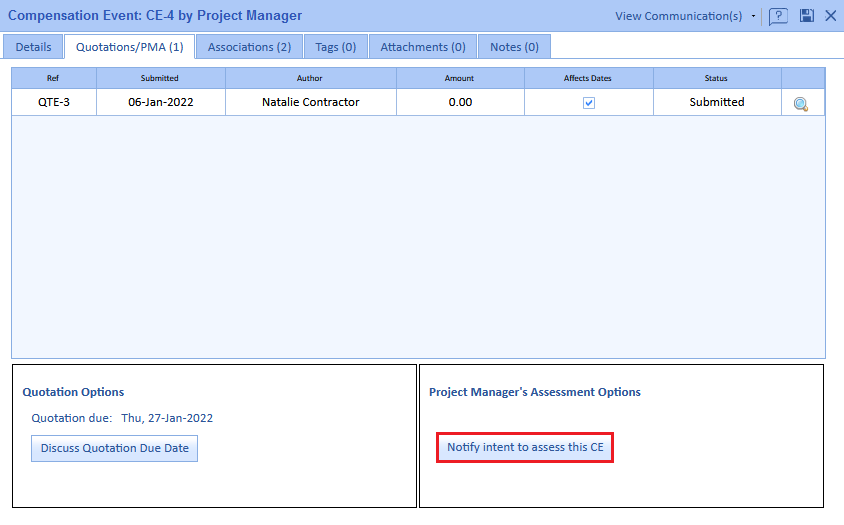Sort by the Submitted column header

tap(160, 78)
